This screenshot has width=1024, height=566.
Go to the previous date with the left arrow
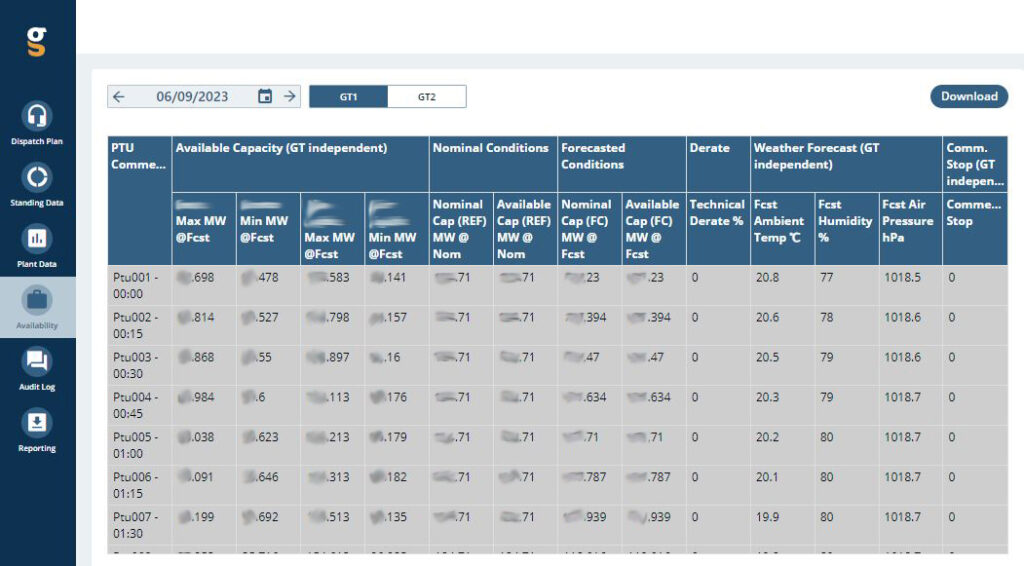click(118, 97)
